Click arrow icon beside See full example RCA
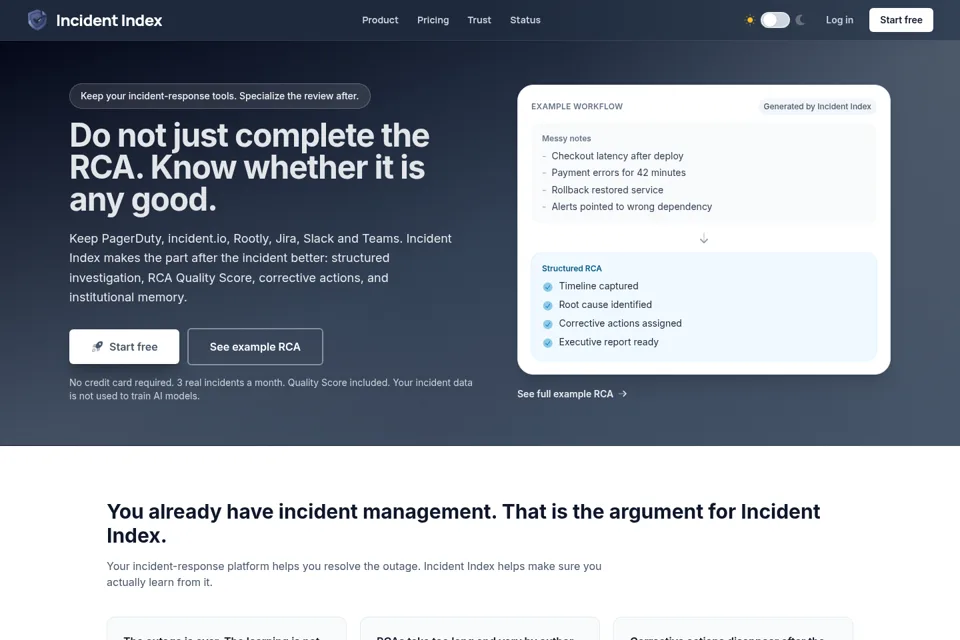Image resolution: width=960 pixels, height=640 pixels. 623,394
